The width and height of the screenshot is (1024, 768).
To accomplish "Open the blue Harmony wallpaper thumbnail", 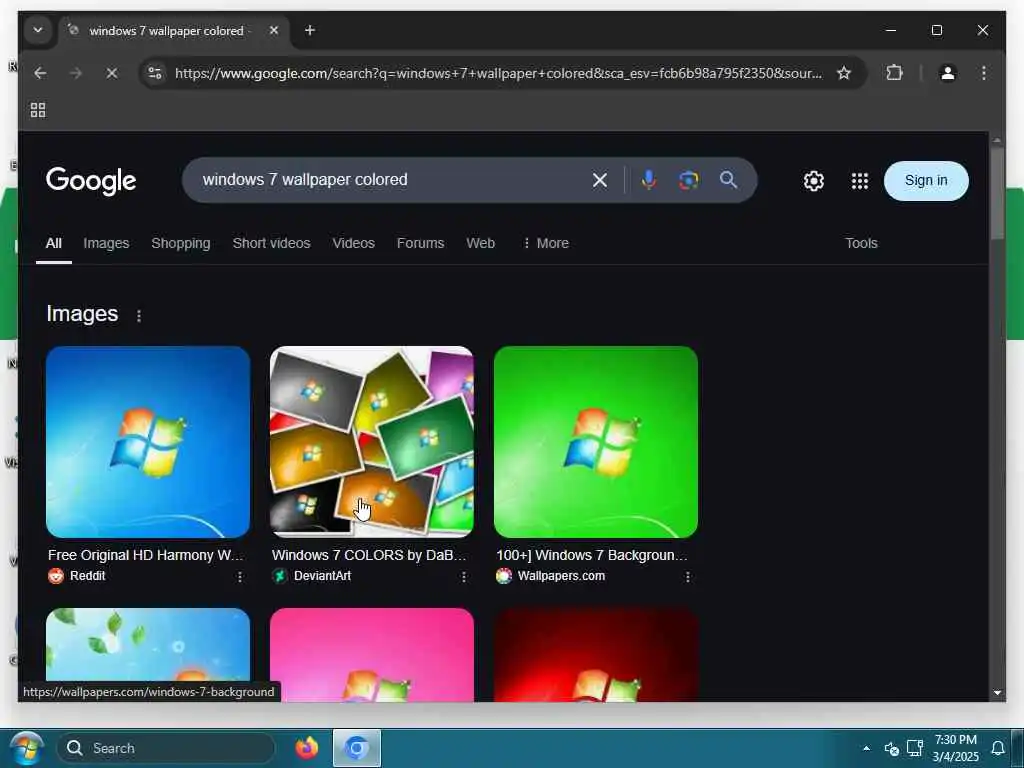I will tap(148, 442).
